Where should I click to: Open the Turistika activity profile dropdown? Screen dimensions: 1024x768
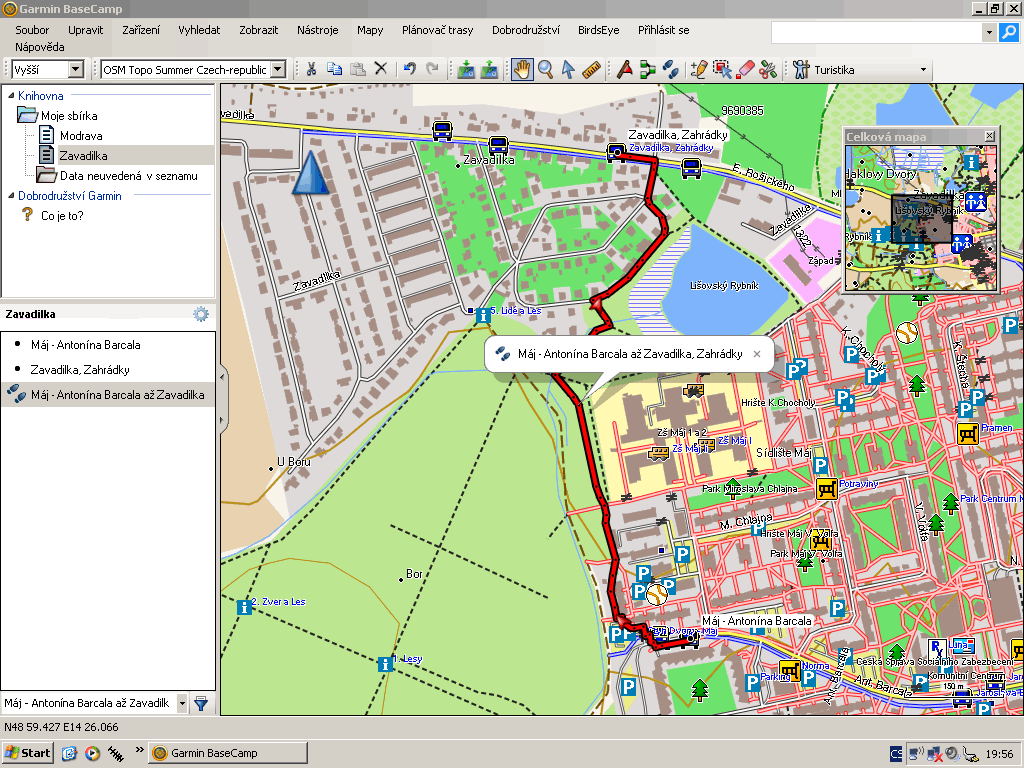tap(922, 70)
